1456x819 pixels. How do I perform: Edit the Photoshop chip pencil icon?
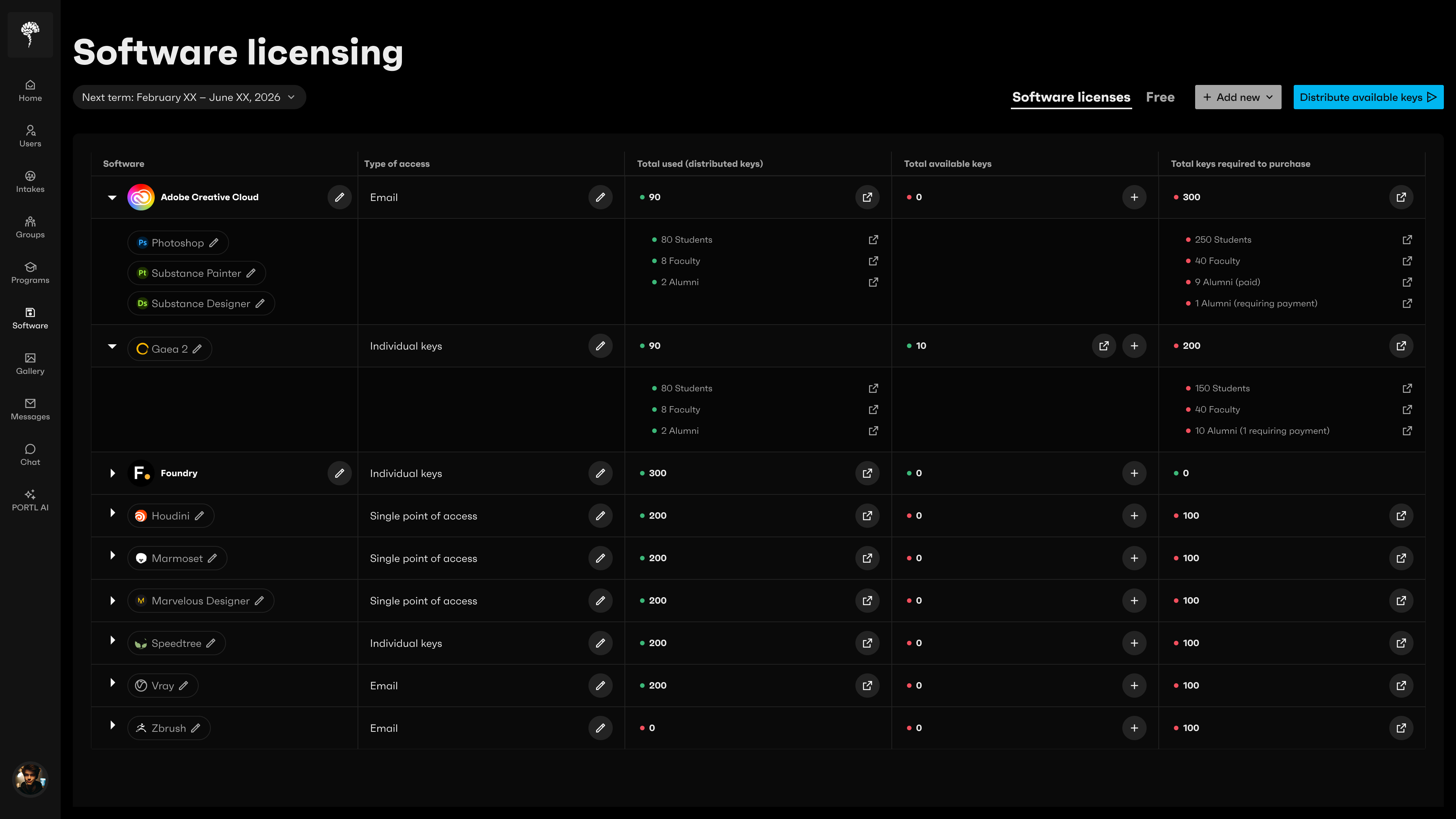[213, 243]
